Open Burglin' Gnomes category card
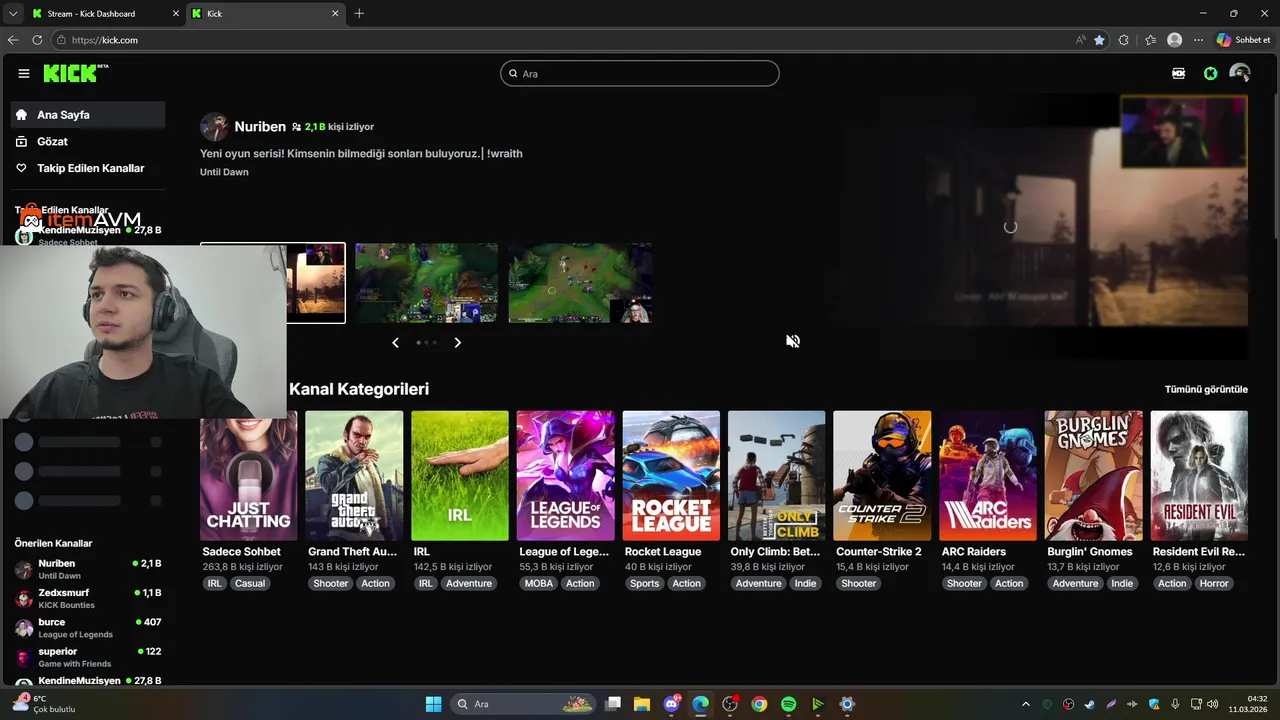The height and width of the screenshot is (720, 1280). pyautogui.click(x=1094, y=476)
